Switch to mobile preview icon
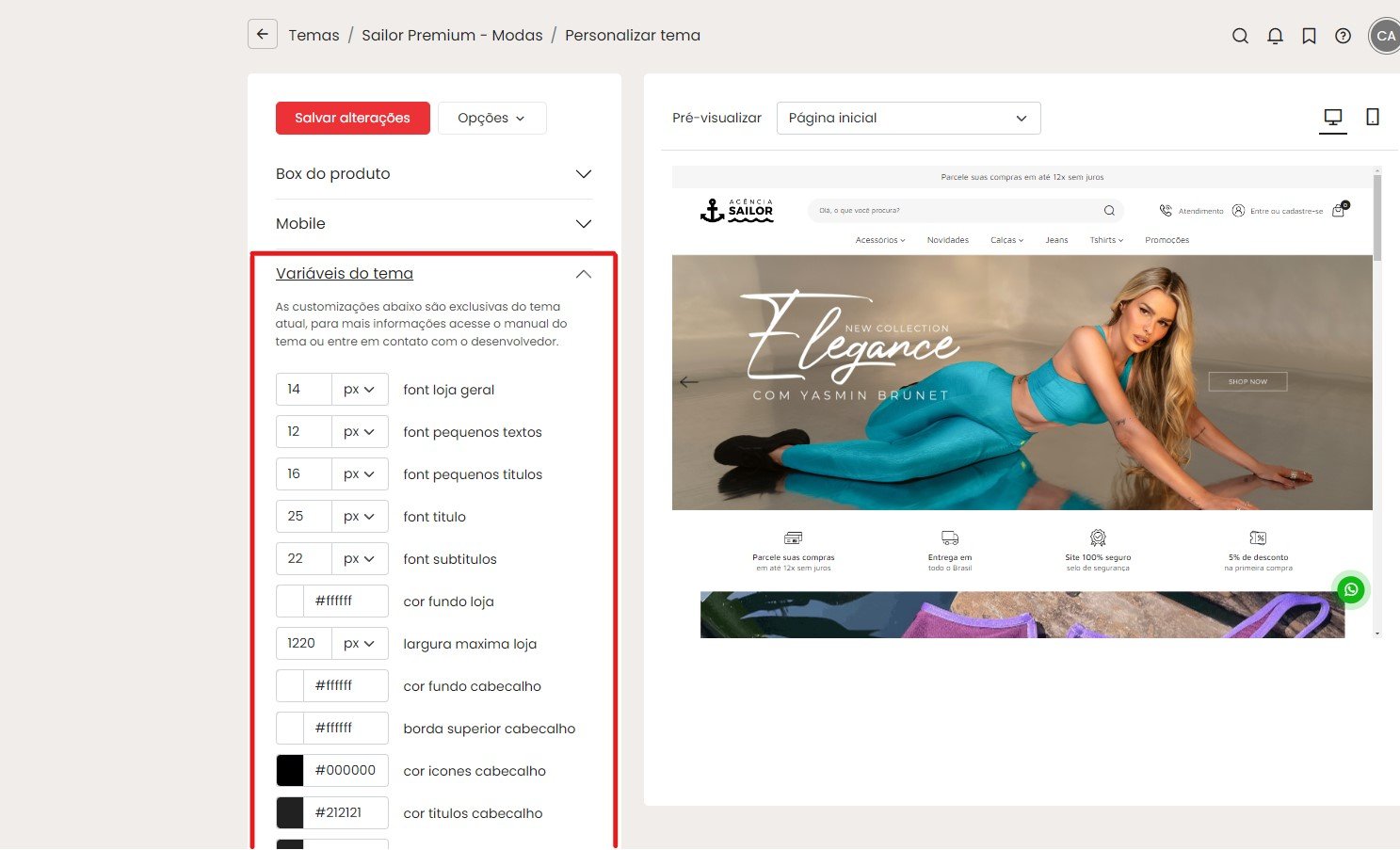 click(1373, 118)
